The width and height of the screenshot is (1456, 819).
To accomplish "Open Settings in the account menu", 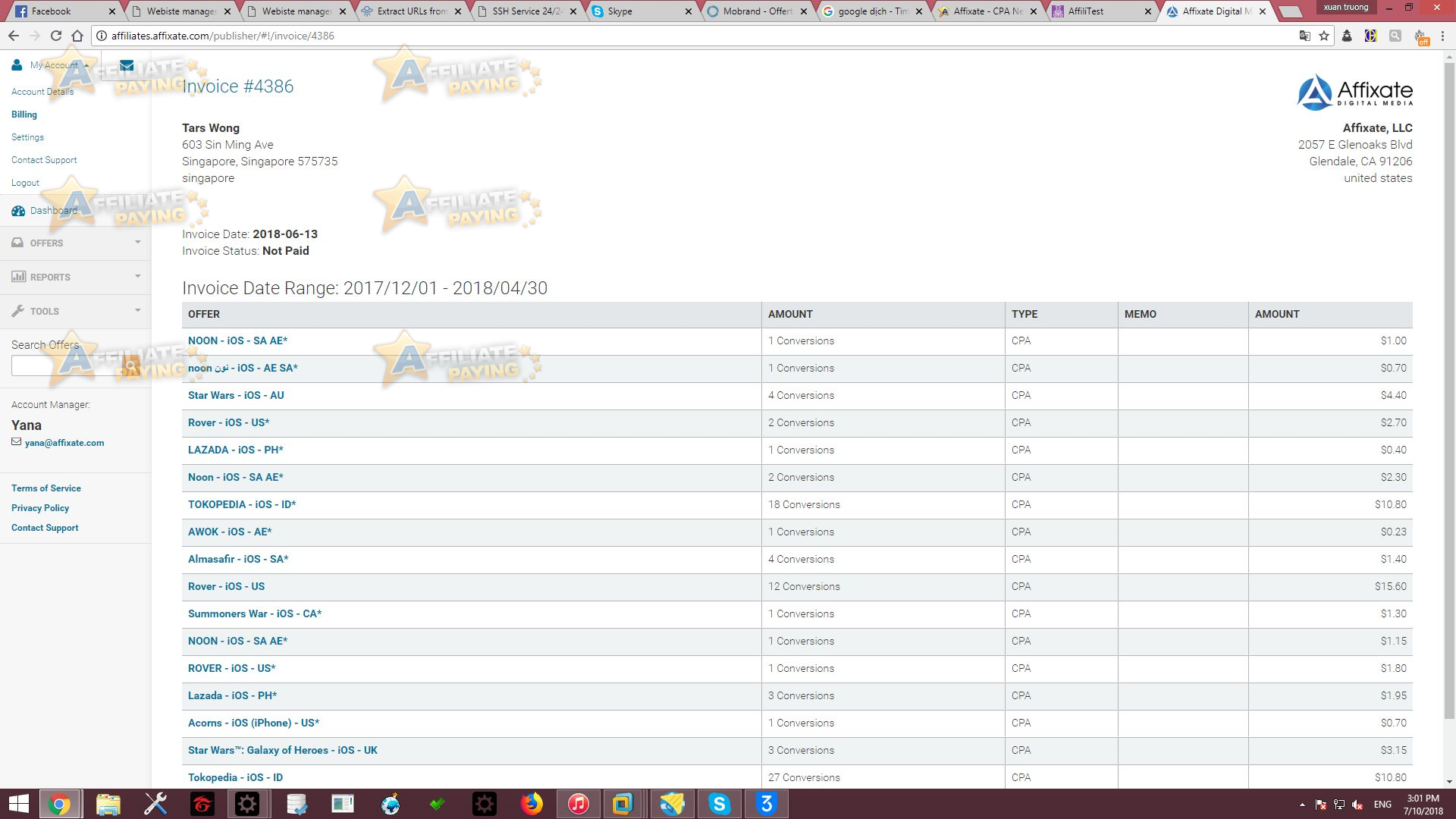I will pyautogui.click(x=27, y=137).
